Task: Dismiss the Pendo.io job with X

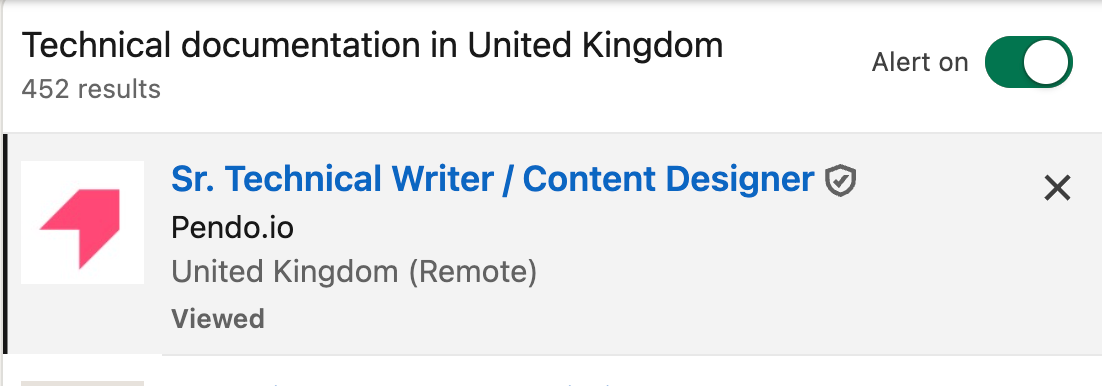Action: (1057, 188)
